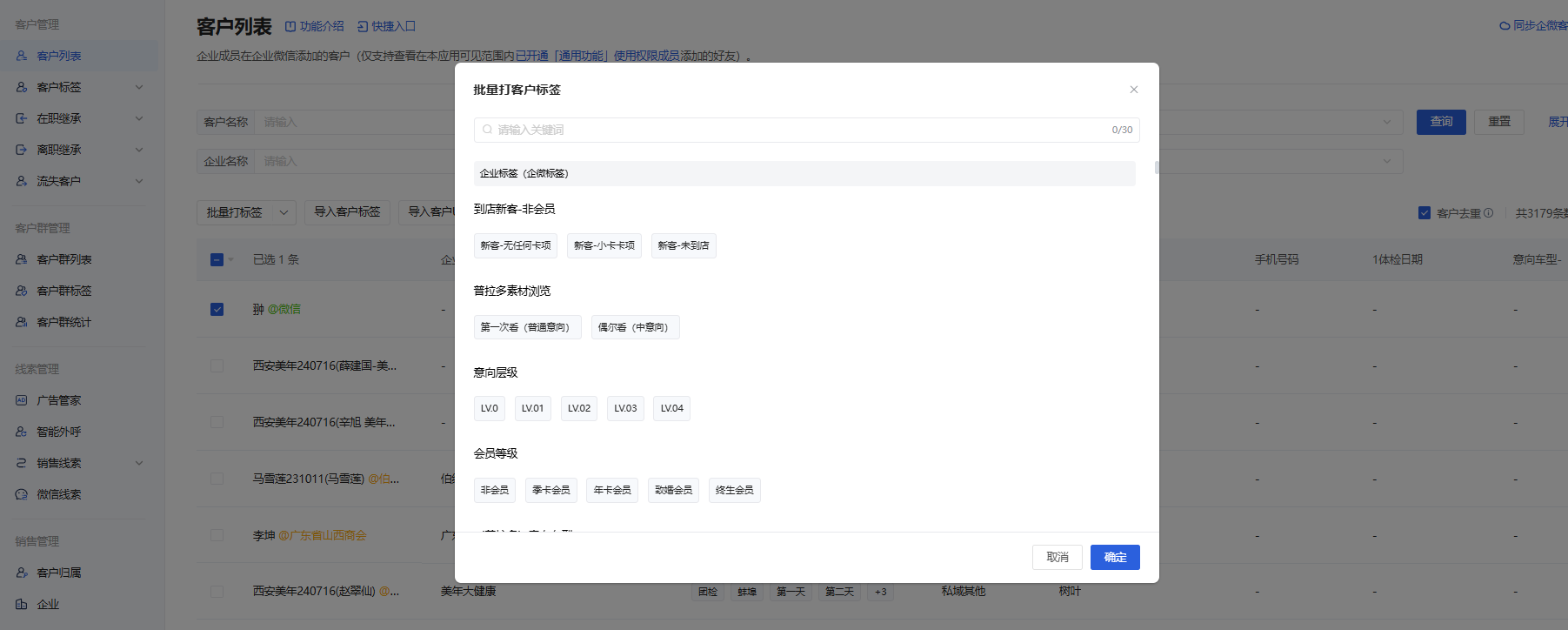Select the 季卡会员 tag
This screenshot has height=630, width=1568.
coord(551,490)
